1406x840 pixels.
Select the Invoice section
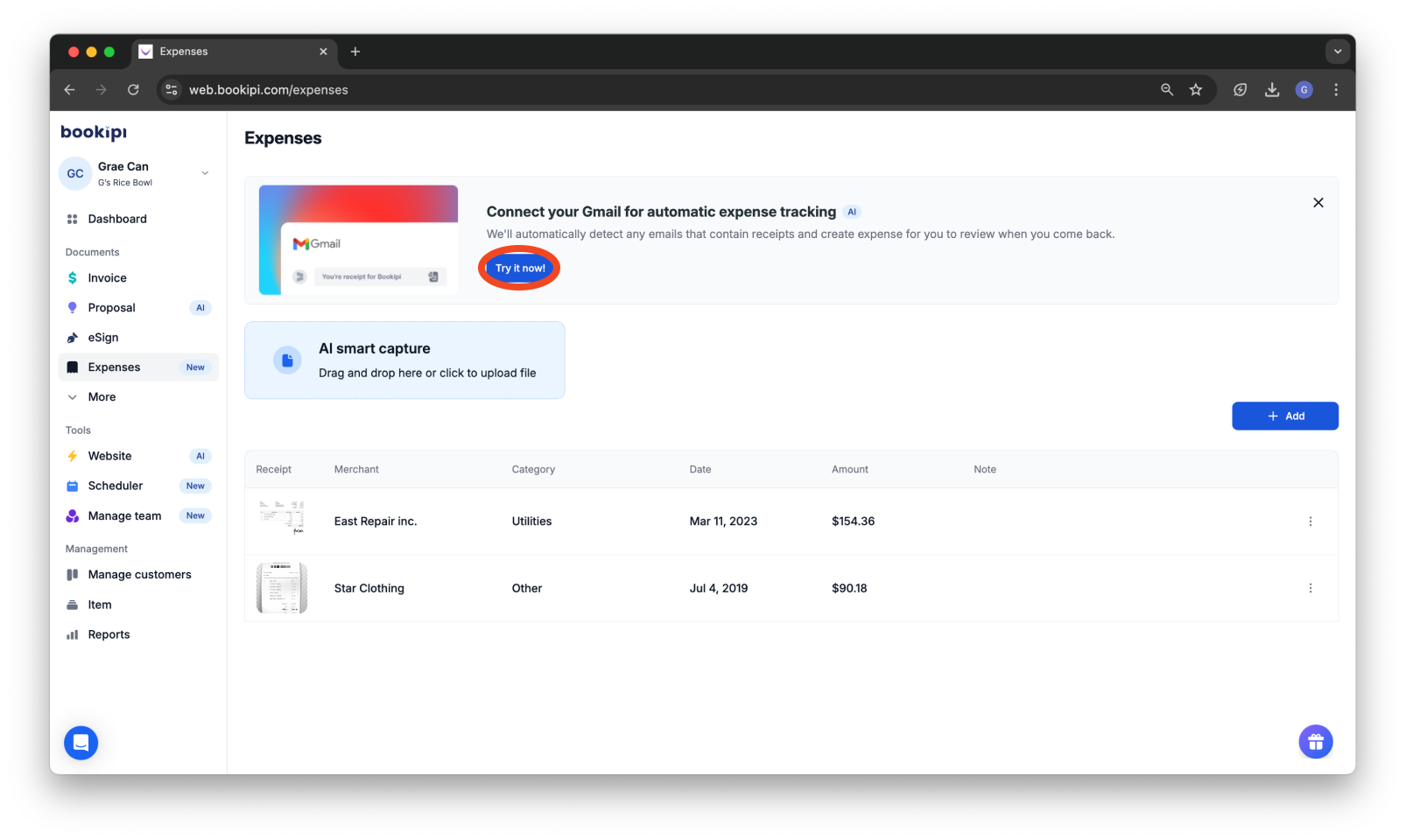tap(107, 277)
